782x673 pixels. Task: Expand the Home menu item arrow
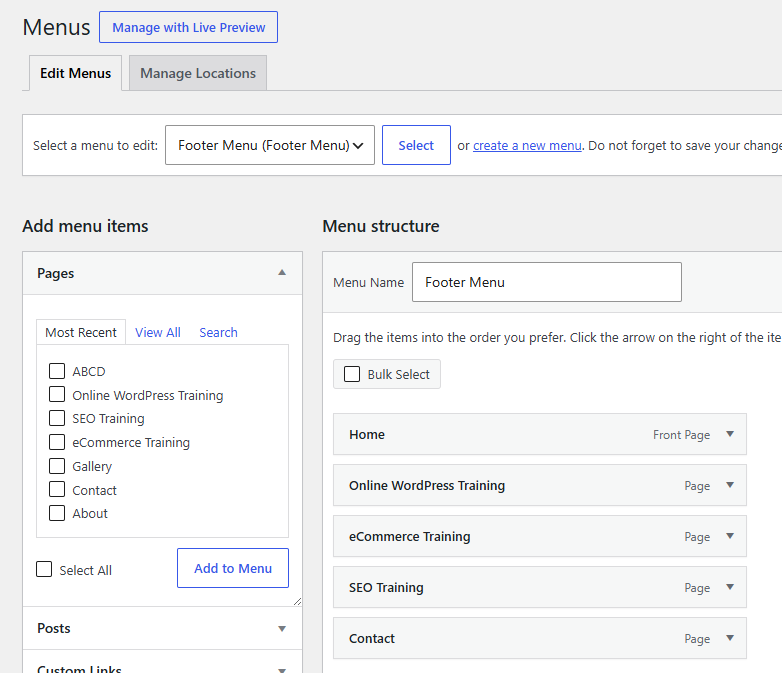[x=730, y=434]
